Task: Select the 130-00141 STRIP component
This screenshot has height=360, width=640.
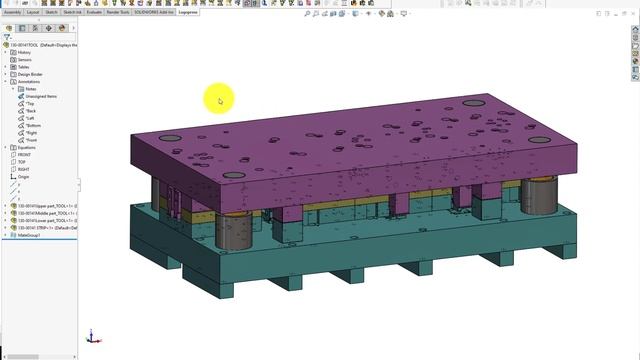Action: (x=44, y=228)
